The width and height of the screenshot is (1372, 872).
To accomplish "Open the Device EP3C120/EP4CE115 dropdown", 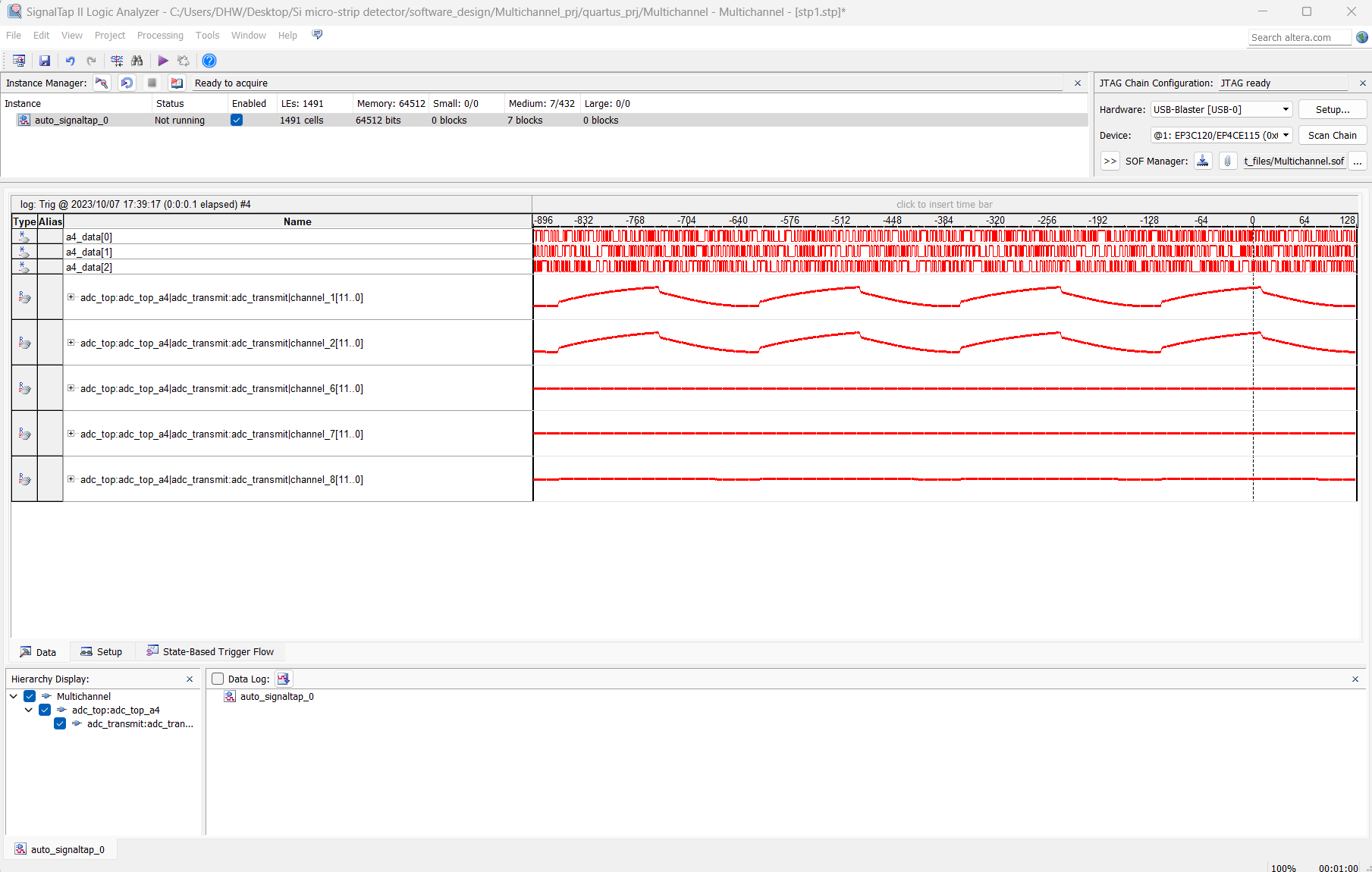I will pos(1221,135).
